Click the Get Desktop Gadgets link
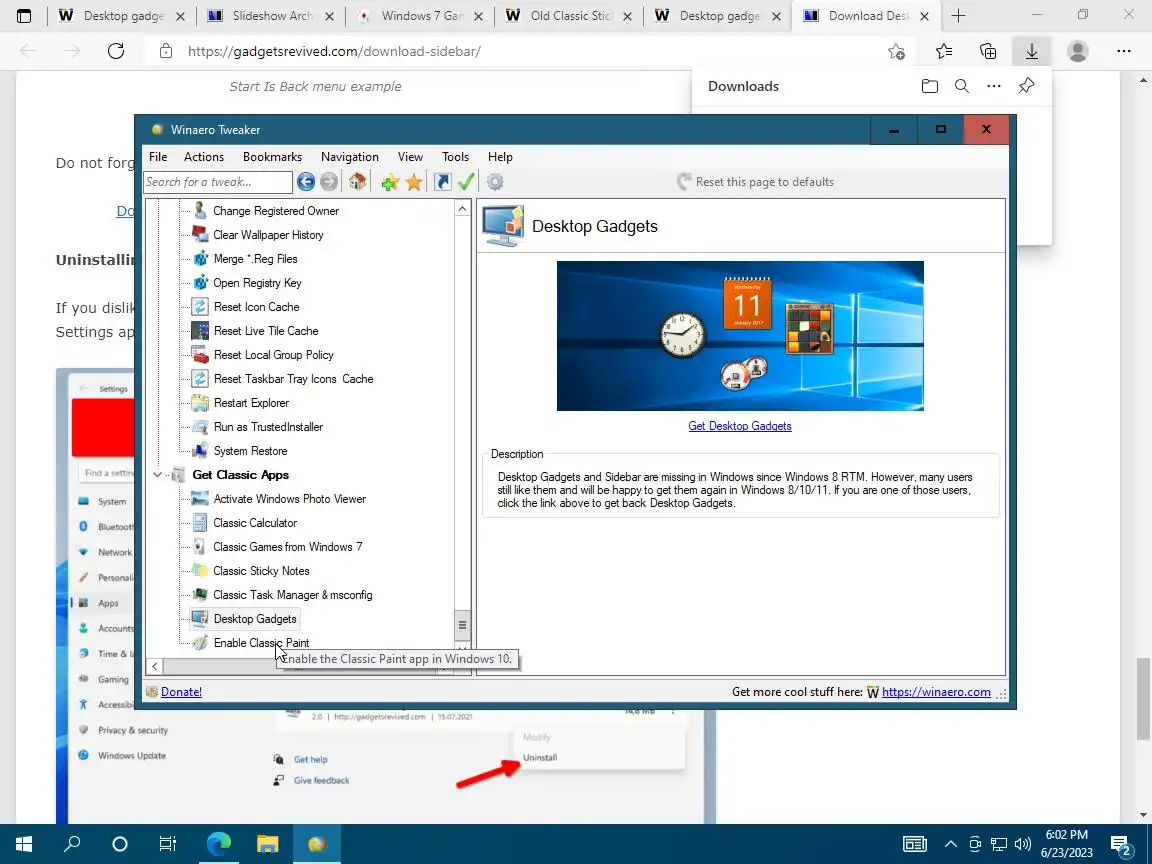The height and width of the screenshot is (864, 1152). click(740, 426)
